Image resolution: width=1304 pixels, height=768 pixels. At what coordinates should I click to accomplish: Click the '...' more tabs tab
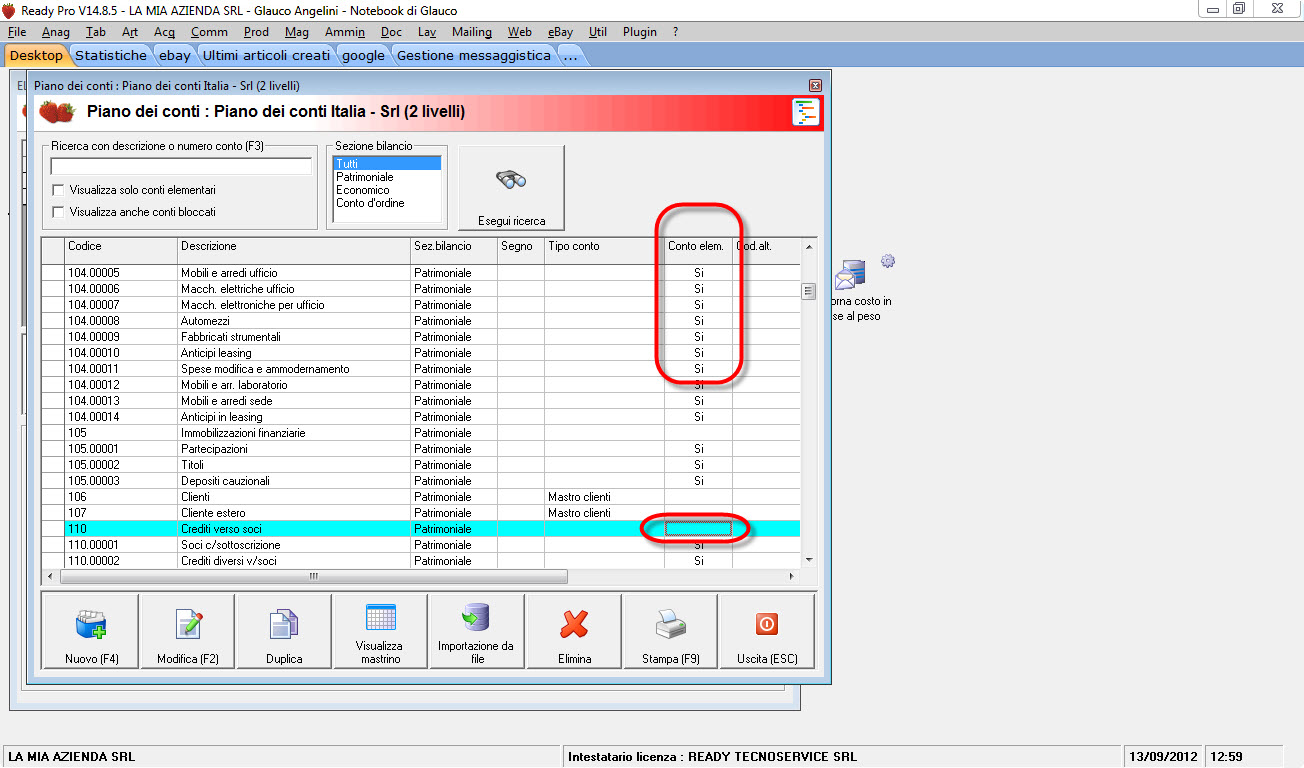pos(571,56)
